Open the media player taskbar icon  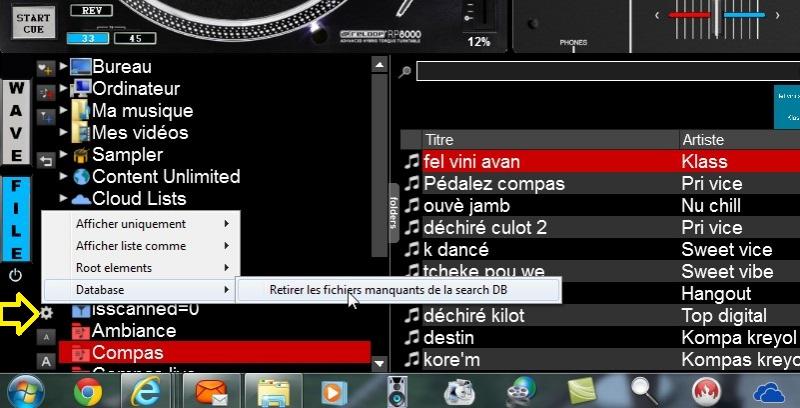pyautogui.click(x=334, y=393)
